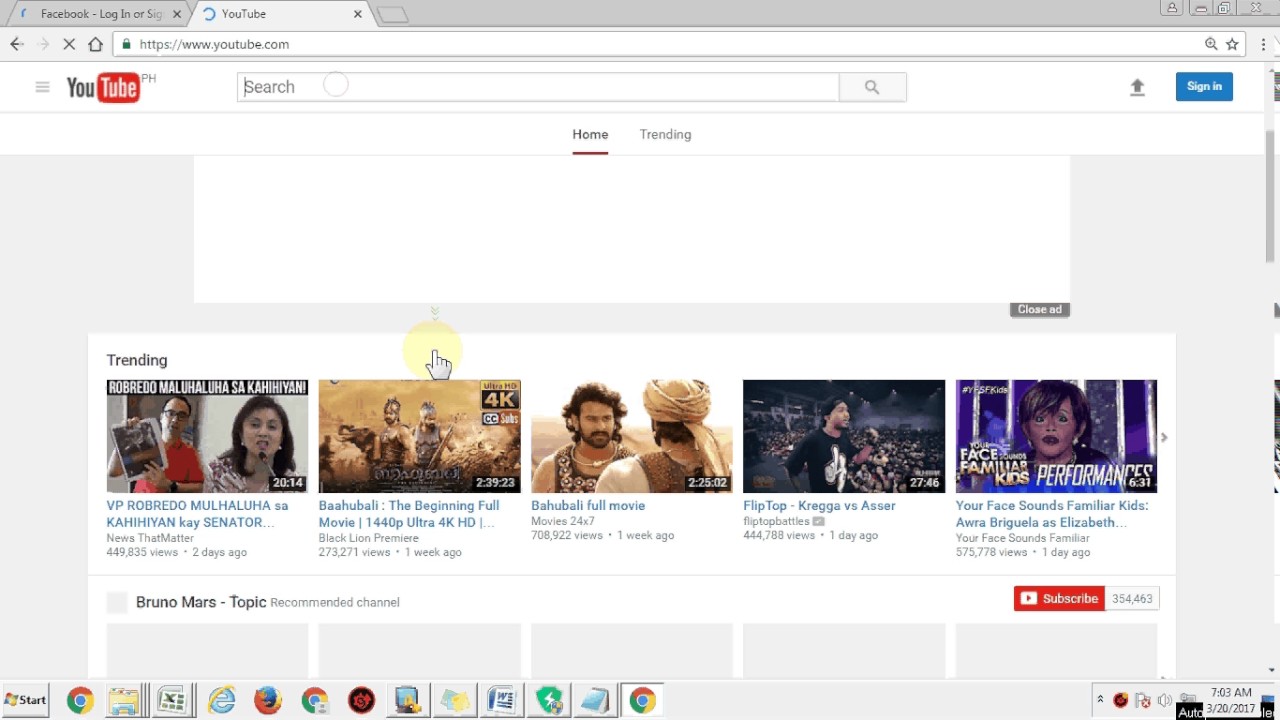The height and width of the screenshot is (720, 1280).
Task: Focus the YouTube Search field
Action: (x=538, y=87)
